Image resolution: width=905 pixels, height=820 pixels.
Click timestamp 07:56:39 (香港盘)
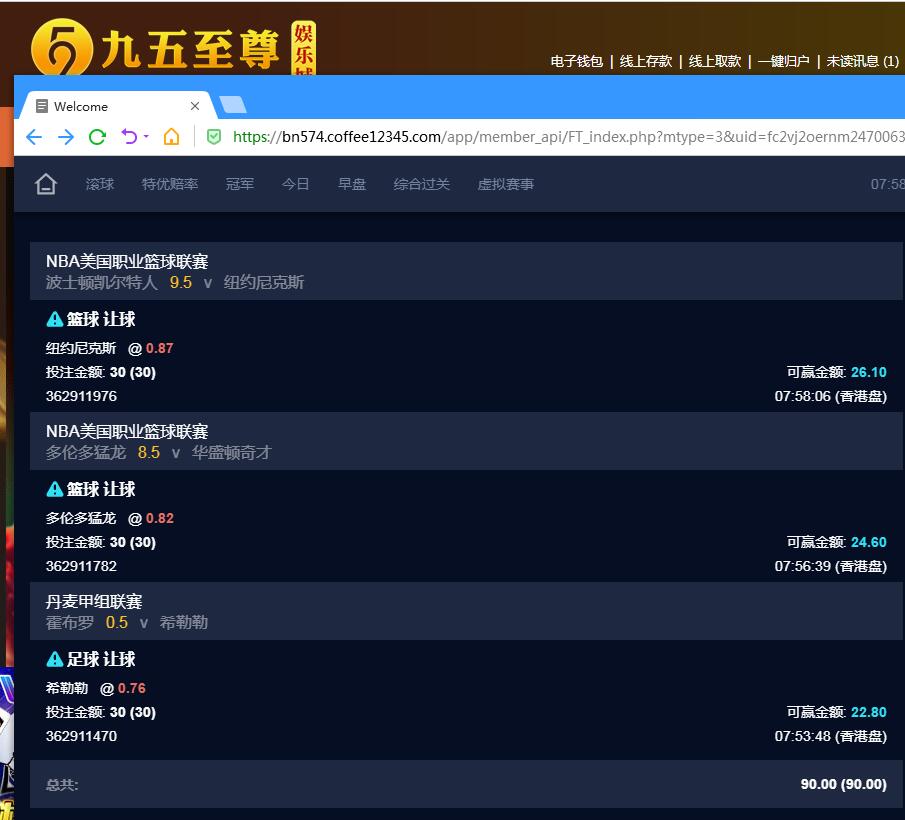[x=831, y=567]
